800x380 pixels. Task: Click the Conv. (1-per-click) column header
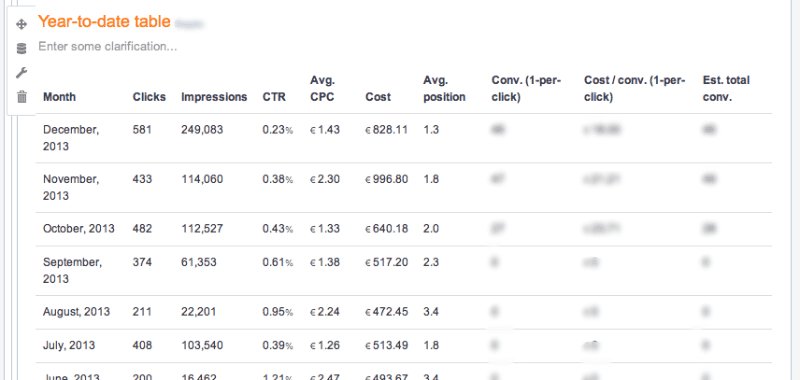[527, 89]
